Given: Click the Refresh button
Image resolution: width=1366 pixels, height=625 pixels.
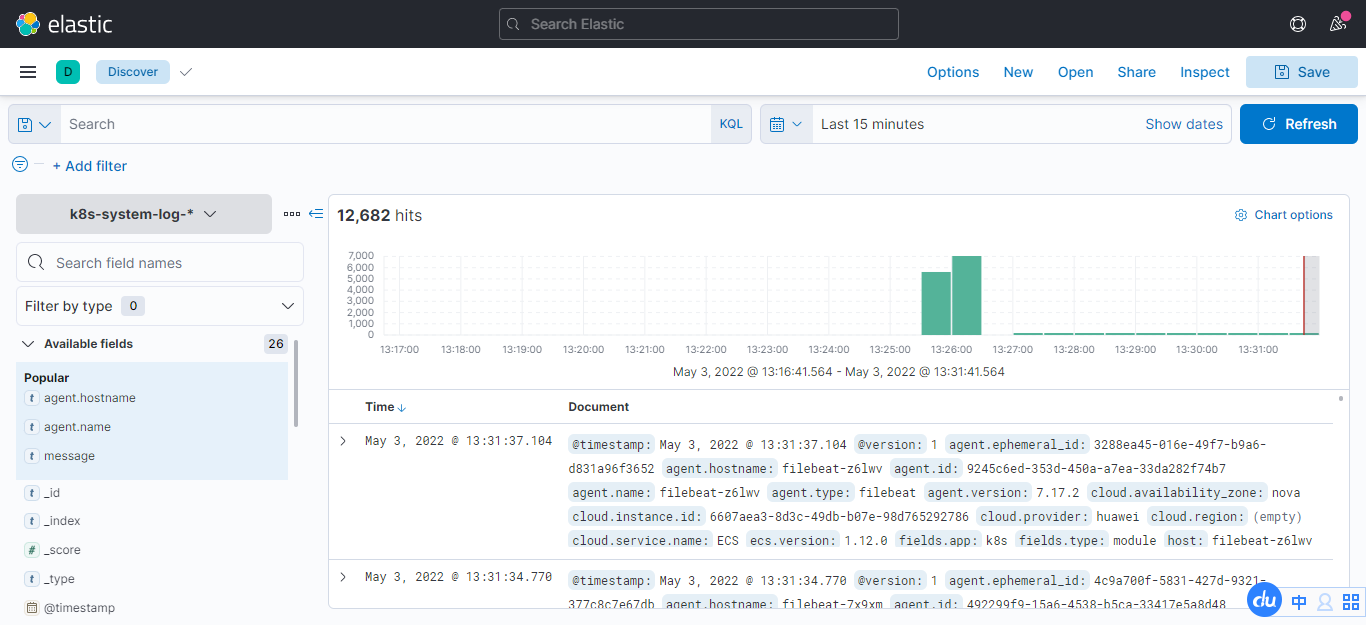Looking at the screenshot, I should coord(1299,124).
